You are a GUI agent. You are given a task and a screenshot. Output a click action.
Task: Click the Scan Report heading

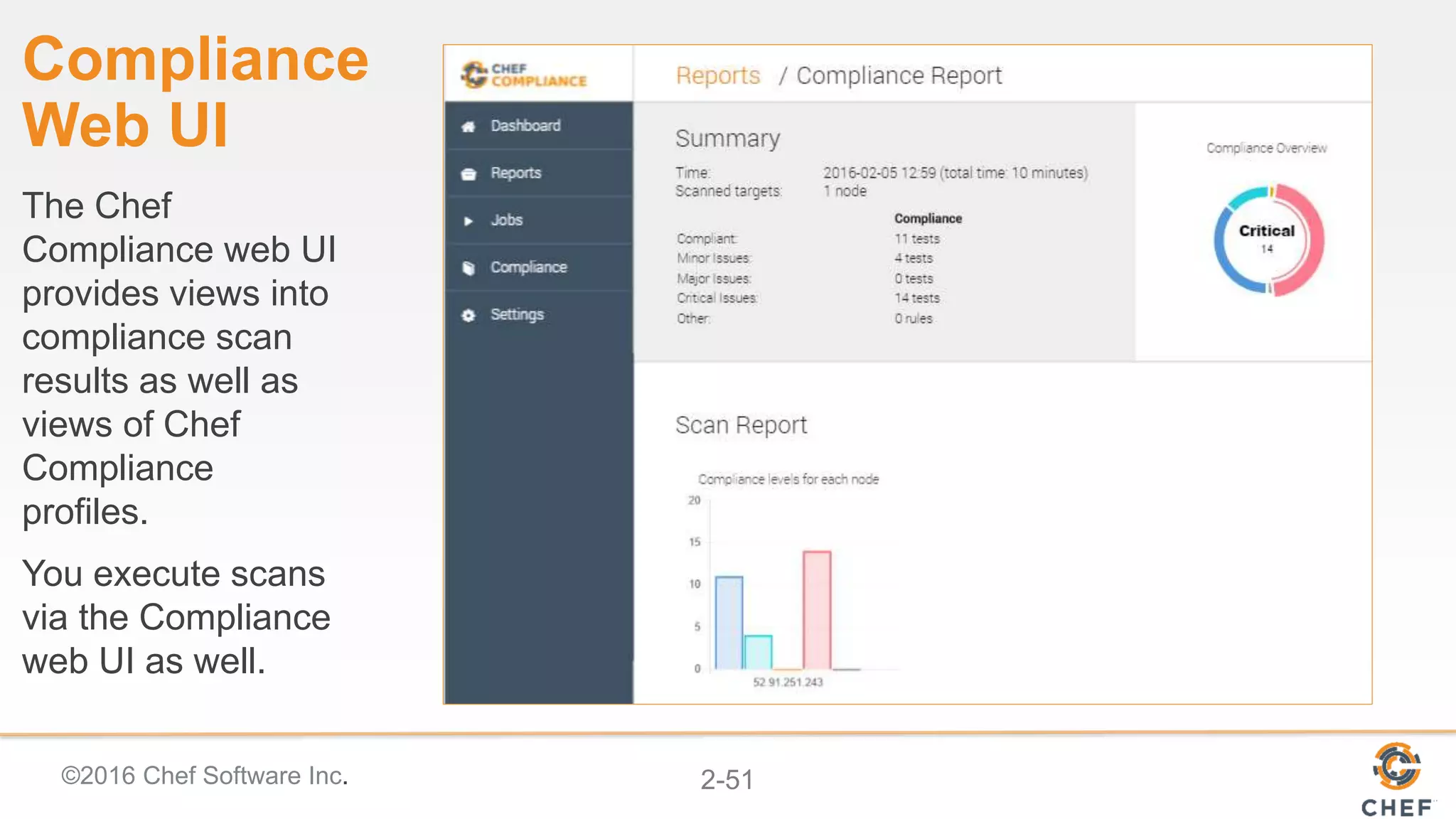pos(741,425)
